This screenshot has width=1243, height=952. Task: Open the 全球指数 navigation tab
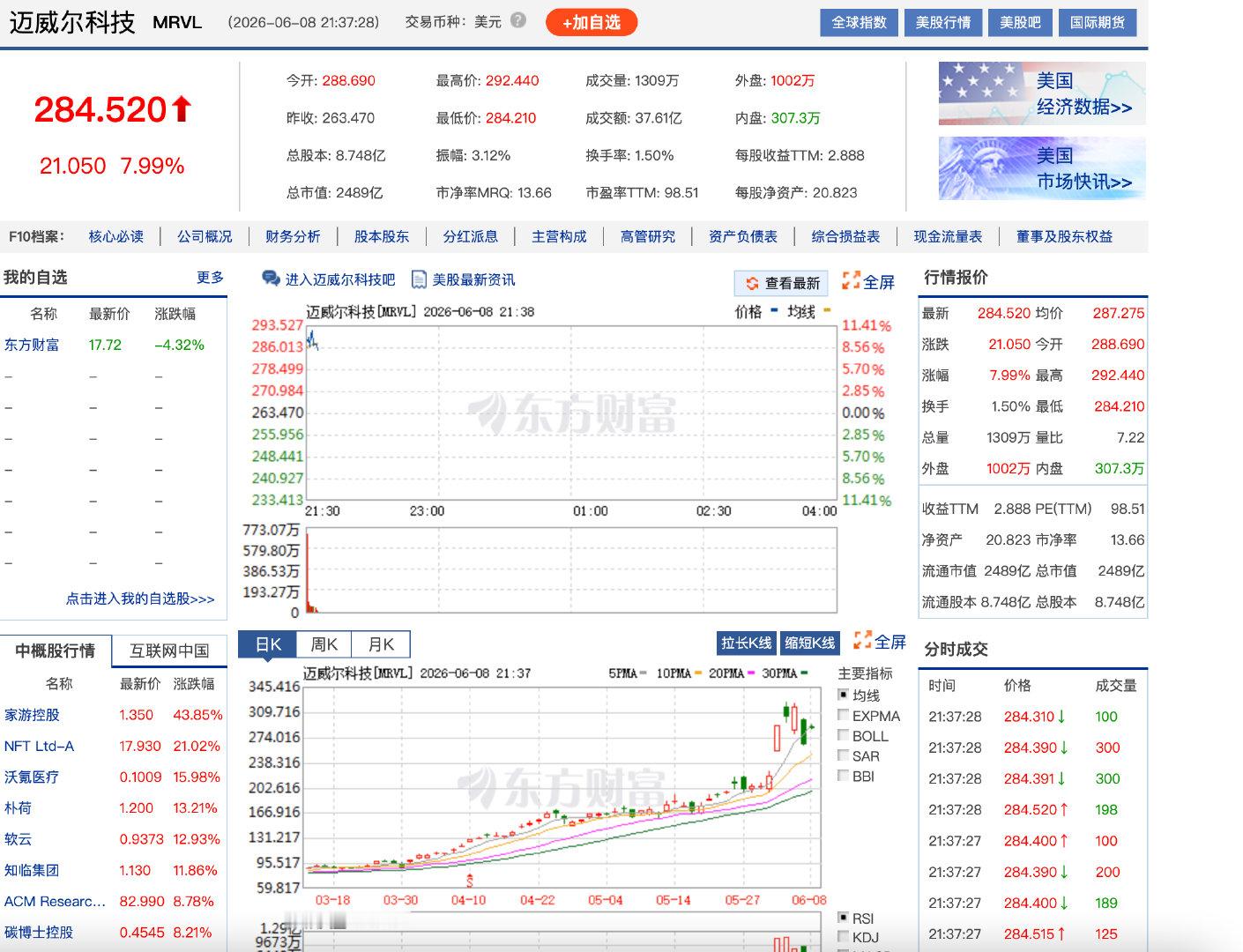click(859, 22)
